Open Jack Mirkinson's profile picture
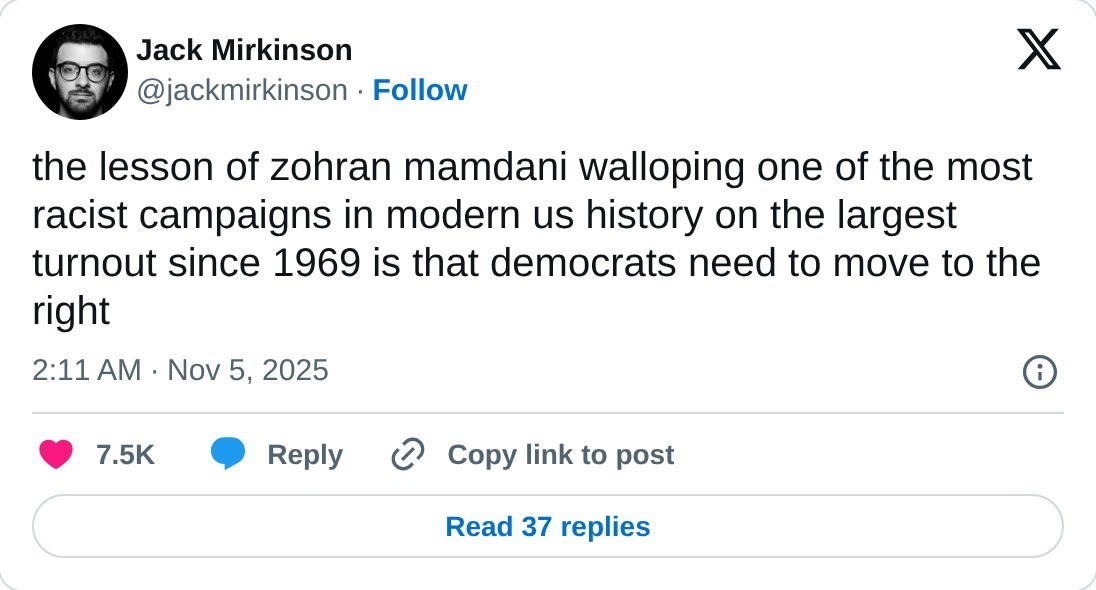1096x590 pixels. (x=80, y=72)
